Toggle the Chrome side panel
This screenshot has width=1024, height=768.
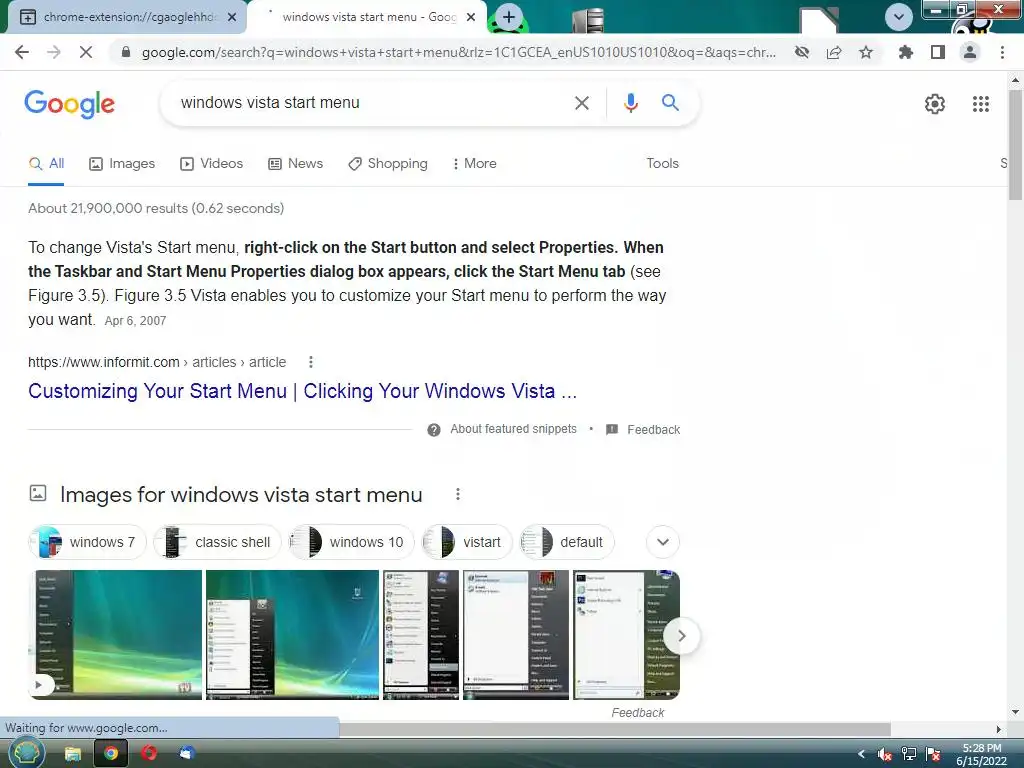click(938, 52)
